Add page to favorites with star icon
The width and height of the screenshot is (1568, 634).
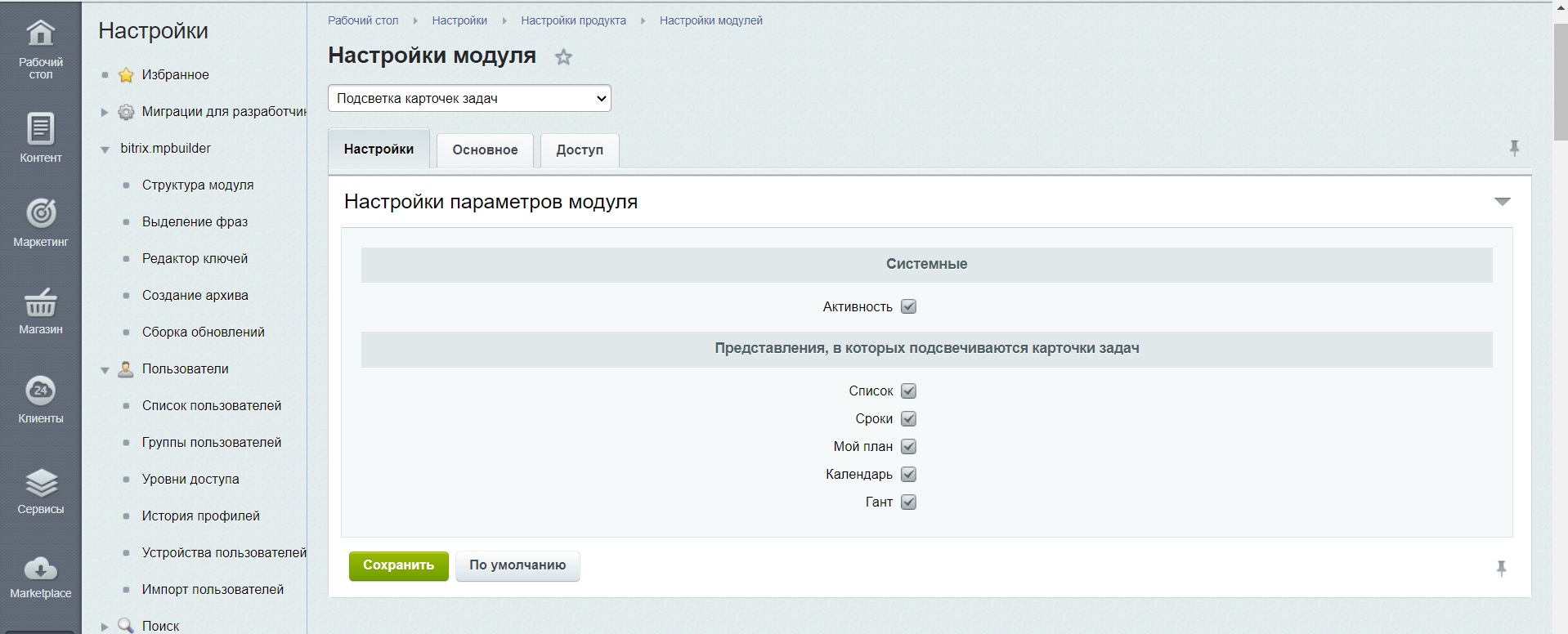coord(563,57)
